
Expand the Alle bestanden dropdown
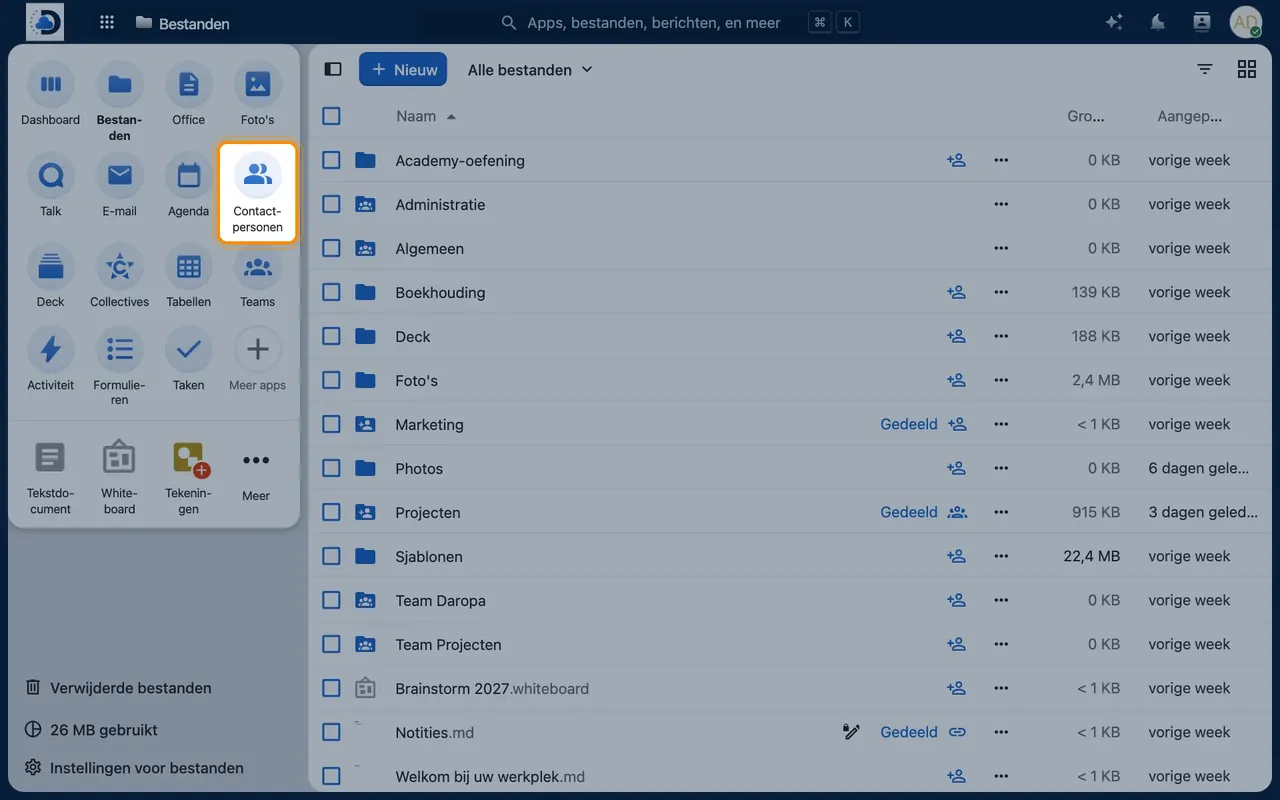click(530, 69)
